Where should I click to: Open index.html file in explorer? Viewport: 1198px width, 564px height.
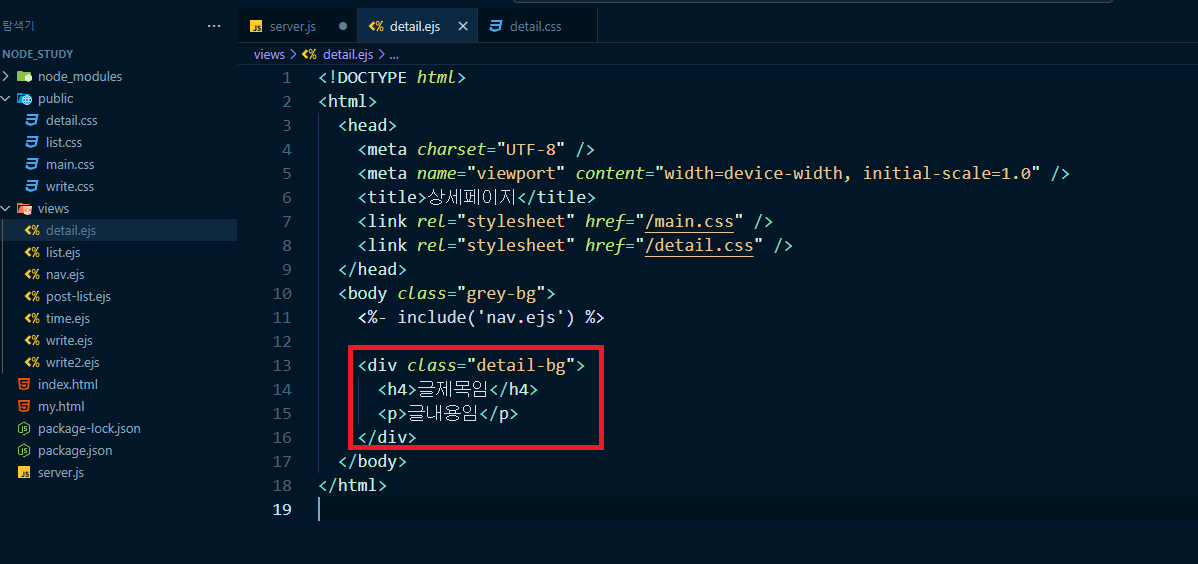(x=67, y=384)
